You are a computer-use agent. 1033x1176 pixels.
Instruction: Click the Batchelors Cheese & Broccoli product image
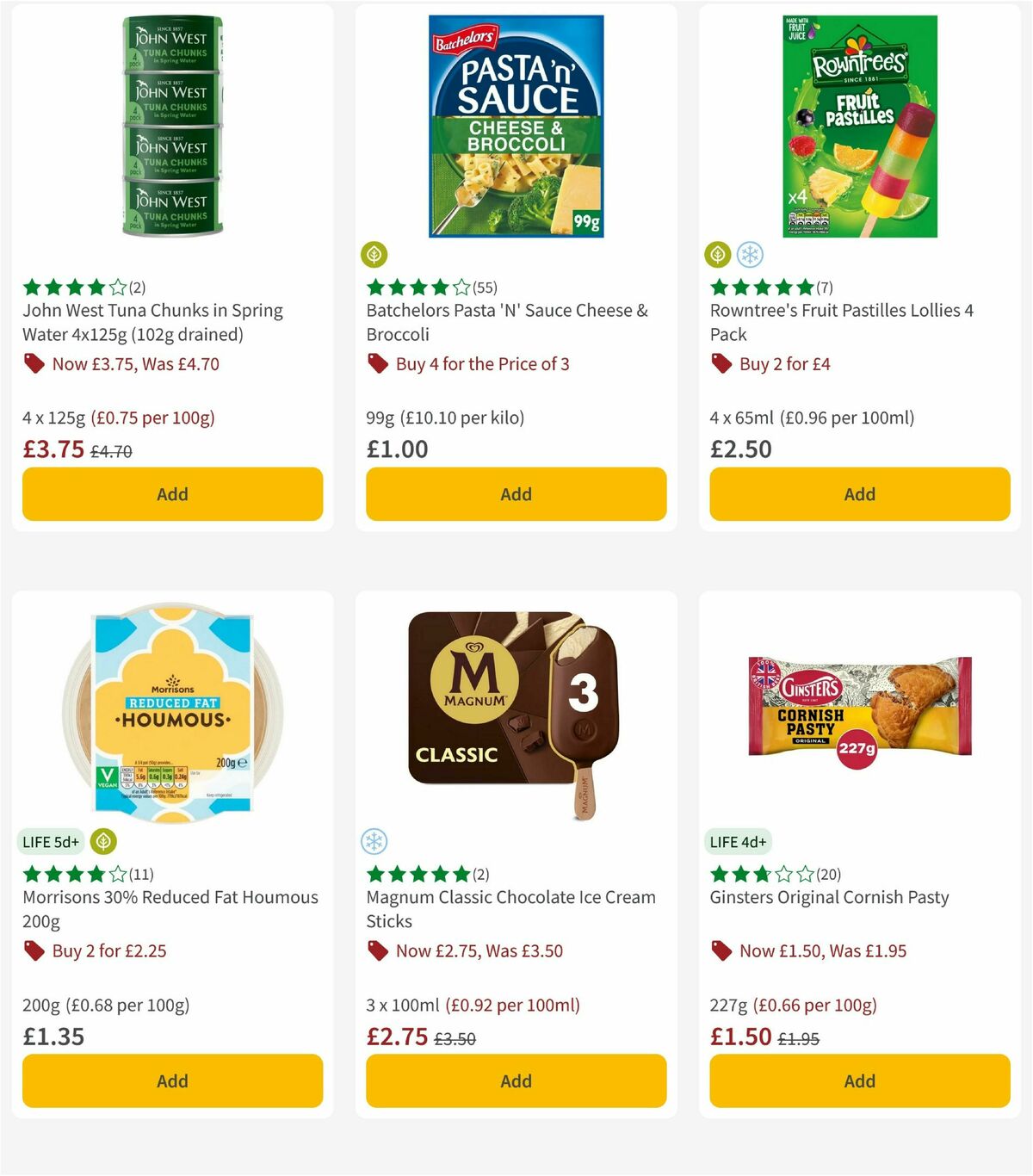(516, 127)
